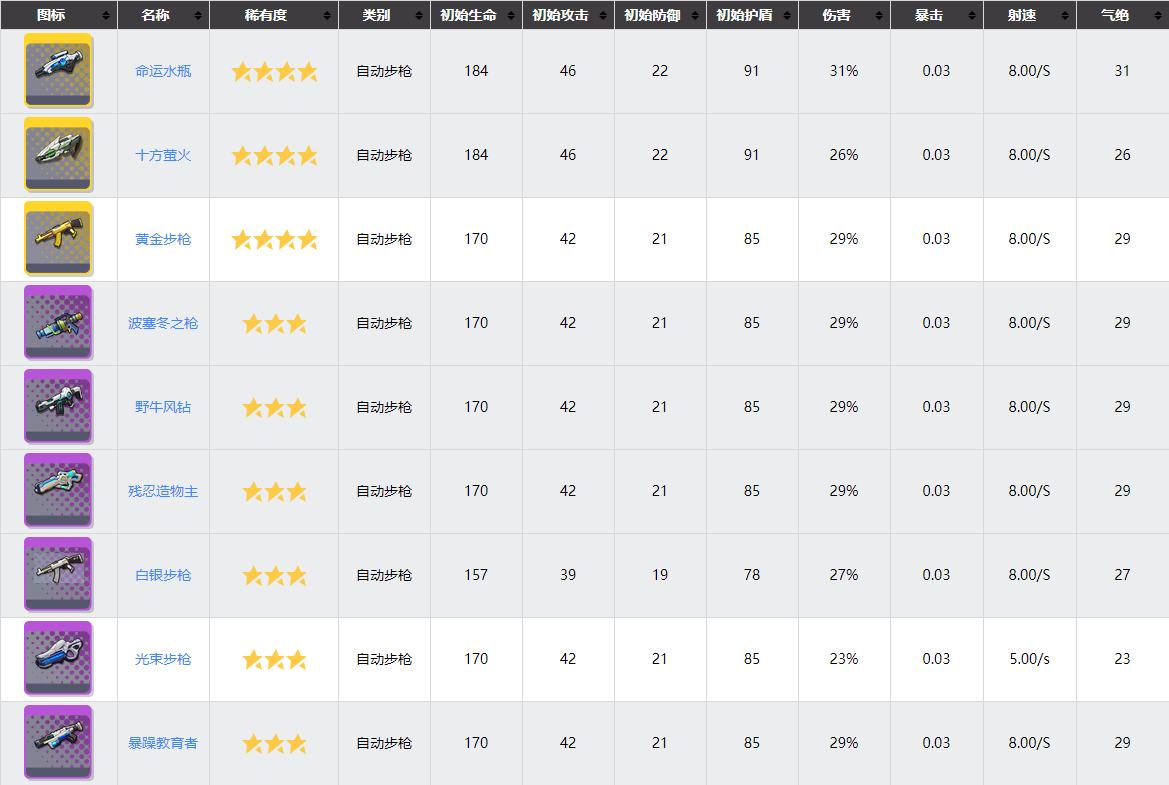This screenshot has height=785, width=1169.
Task: Click the 光束步枪 beam rifle icon
Action: click(x=58, y=659)
